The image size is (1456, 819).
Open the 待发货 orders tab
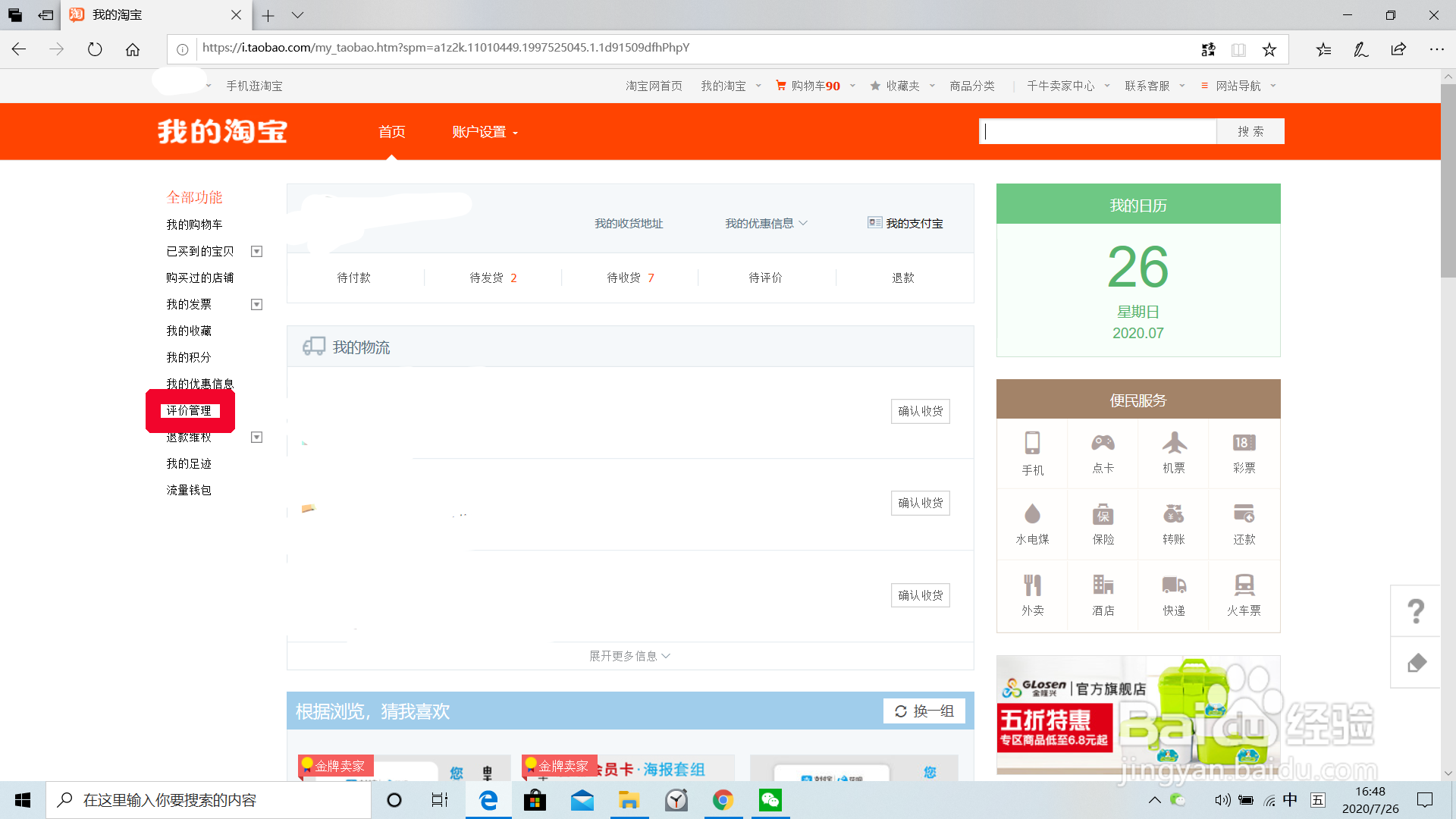[493, 278]
